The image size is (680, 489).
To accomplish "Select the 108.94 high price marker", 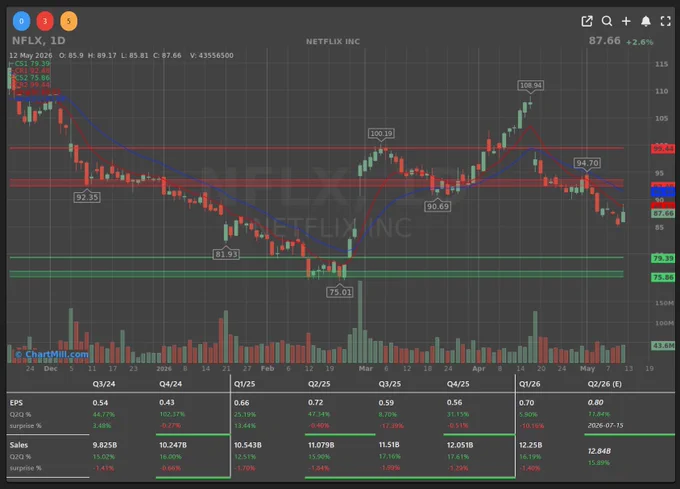I will click(x=531, y=85).
